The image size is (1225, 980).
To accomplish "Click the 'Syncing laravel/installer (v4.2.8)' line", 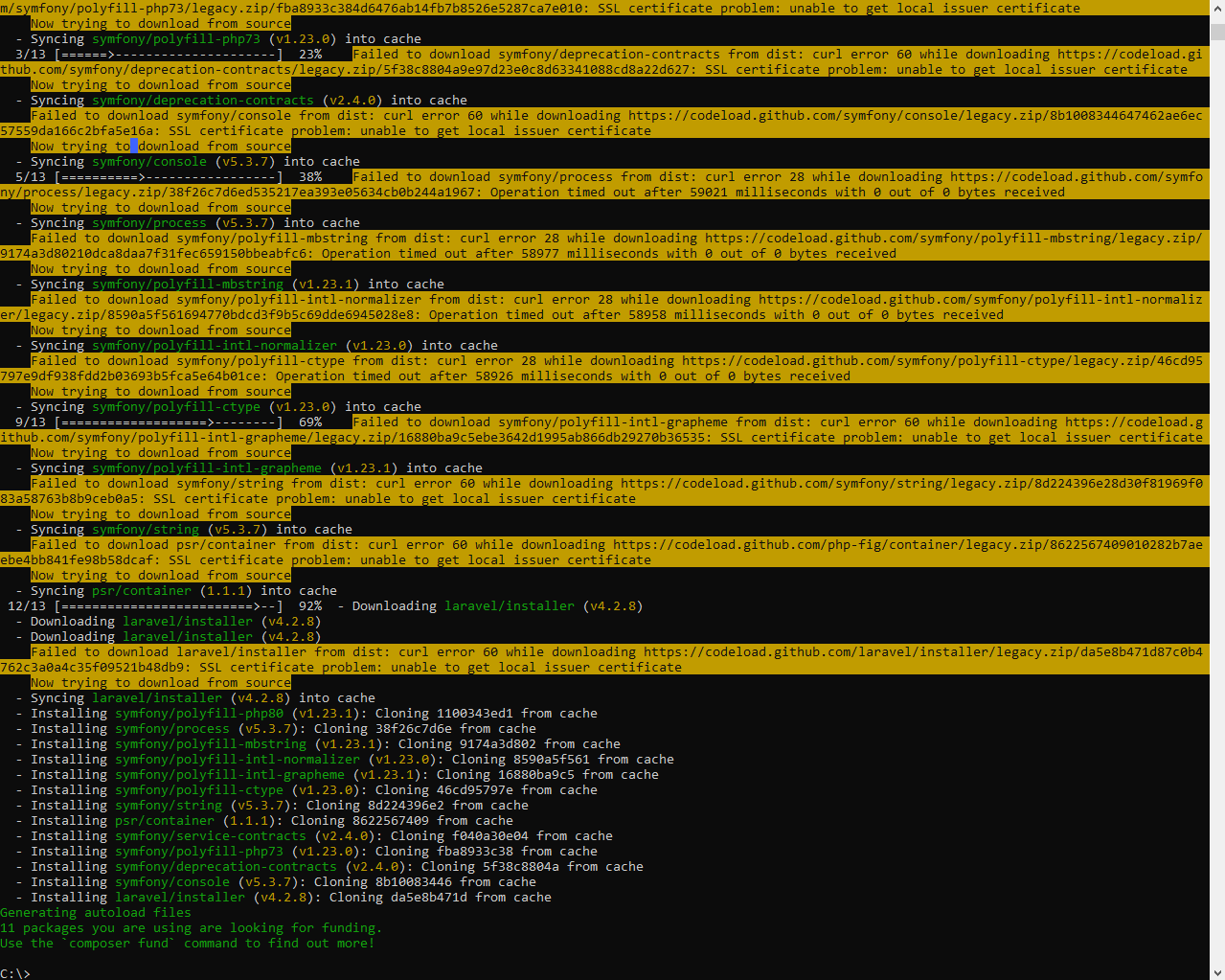I will 195,698.
